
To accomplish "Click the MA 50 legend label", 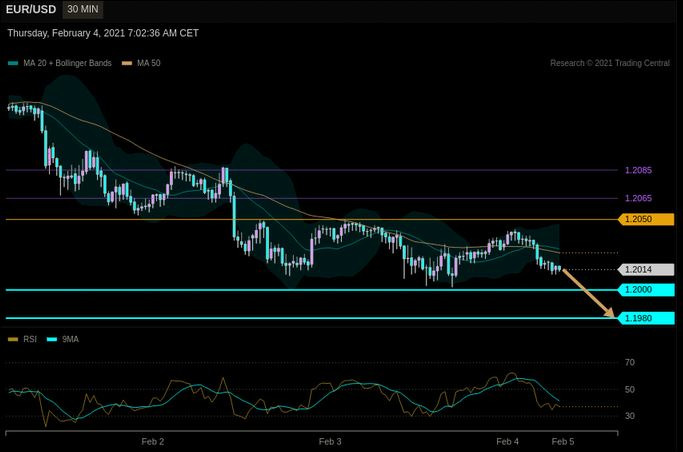I will pos(149,63).
